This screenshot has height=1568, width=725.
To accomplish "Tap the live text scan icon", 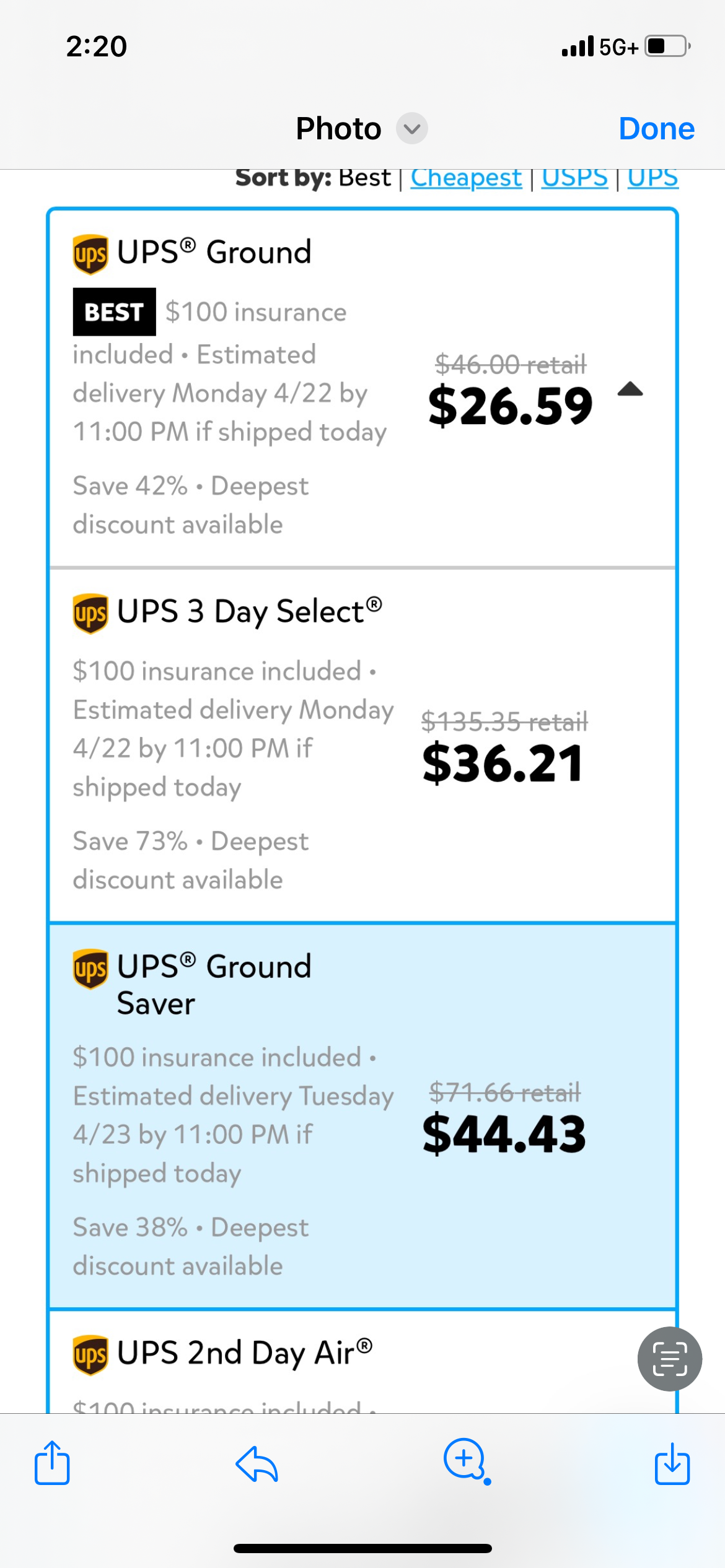I will [x=669, y=1359].
